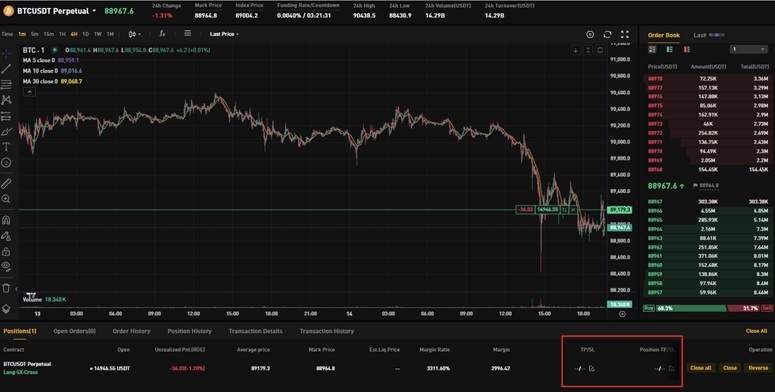The image size is (775, 392).
Task: Select the text annotation tool
Action: [6, 147]
